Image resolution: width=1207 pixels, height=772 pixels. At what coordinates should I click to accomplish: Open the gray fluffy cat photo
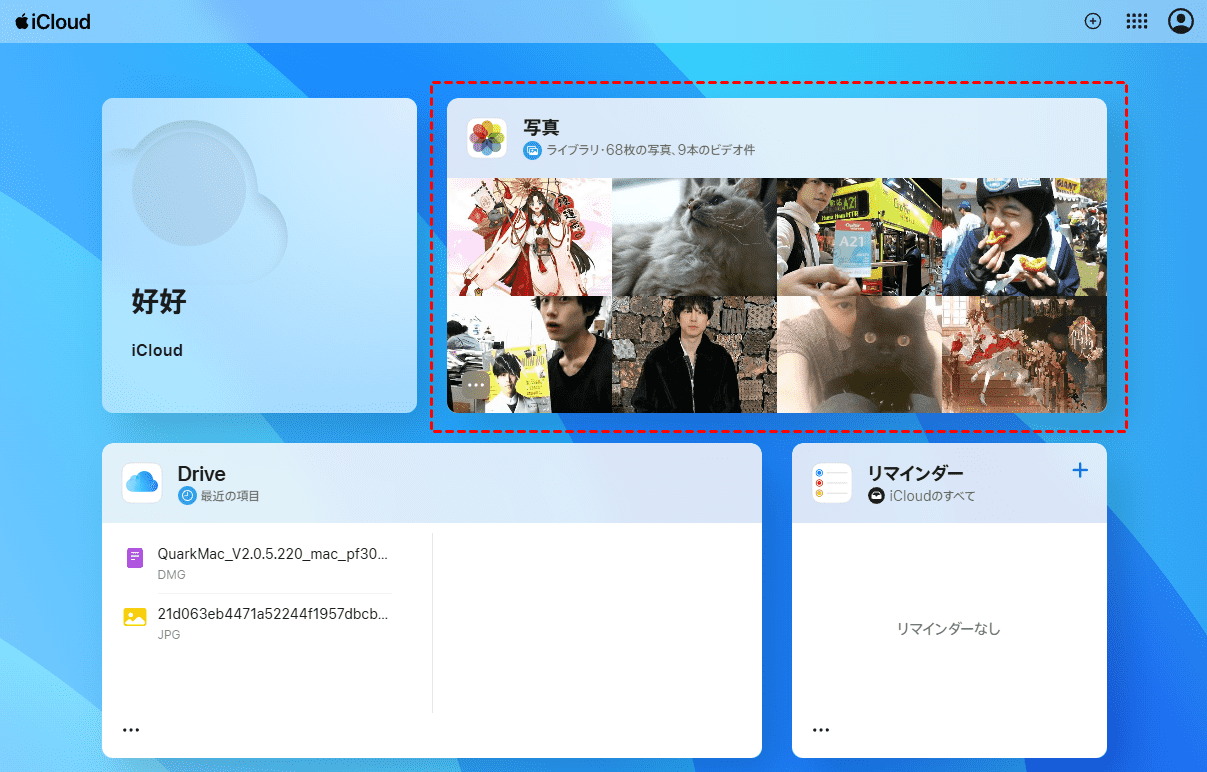tap(694, 237)
